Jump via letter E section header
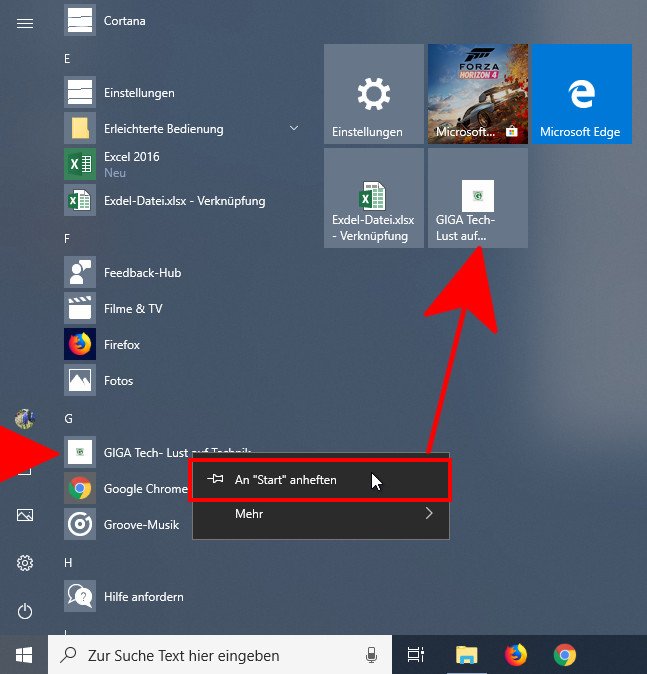This screenshot has height=674, width=647. click(67, 59)
